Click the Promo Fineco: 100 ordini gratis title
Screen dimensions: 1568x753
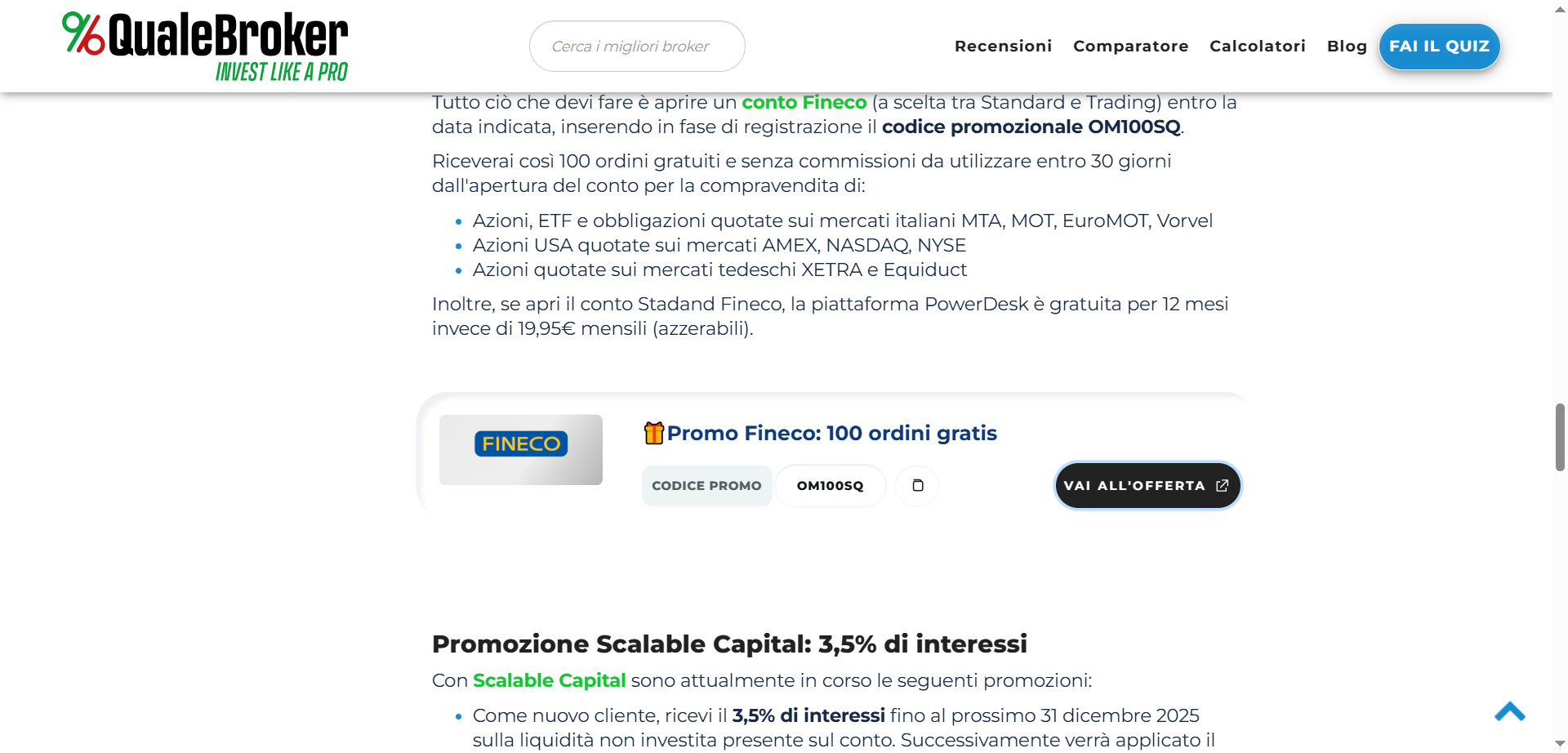point(831,434)
